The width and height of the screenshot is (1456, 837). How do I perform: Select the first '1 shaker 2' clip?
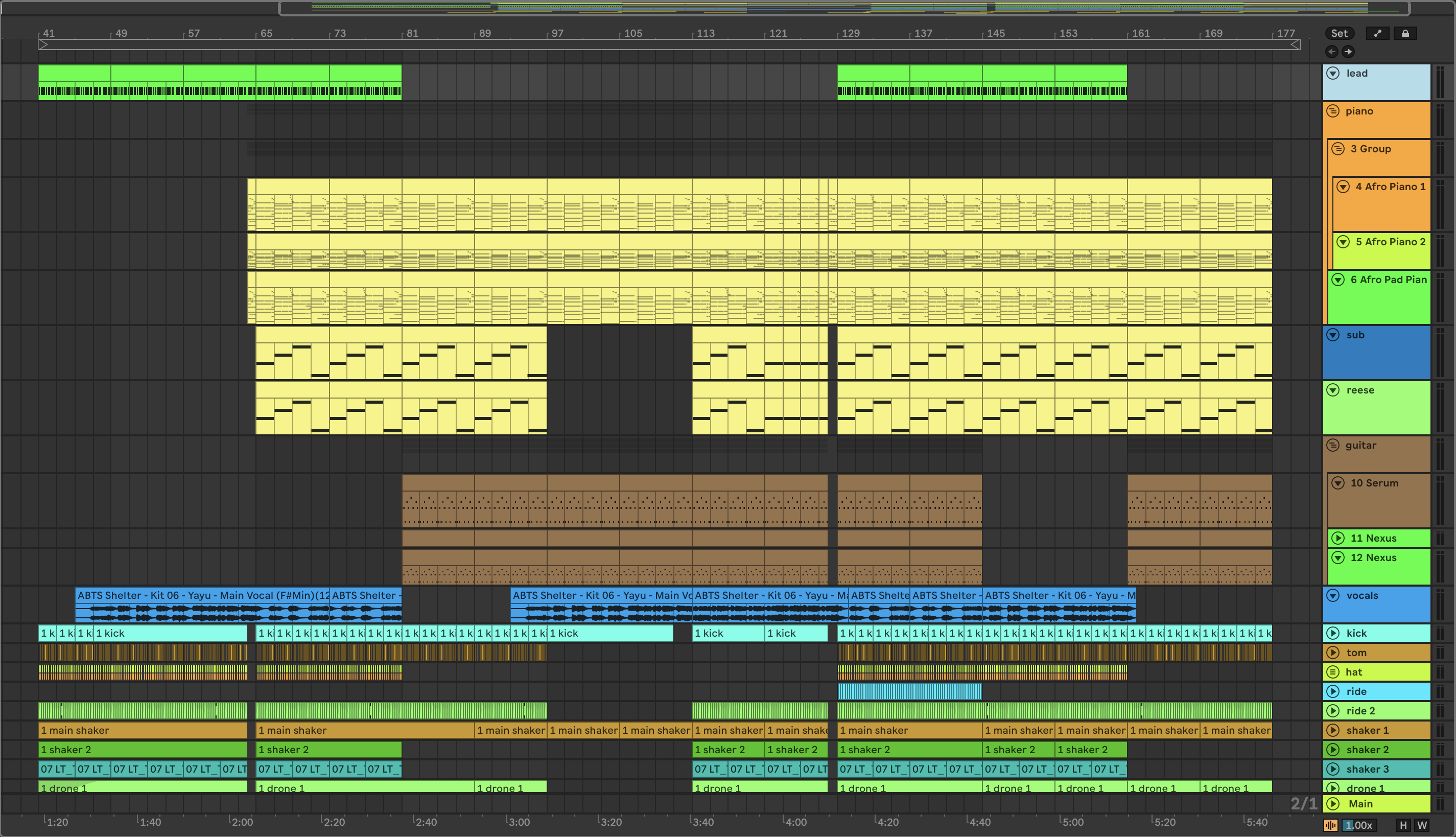(x=143, y=750)
